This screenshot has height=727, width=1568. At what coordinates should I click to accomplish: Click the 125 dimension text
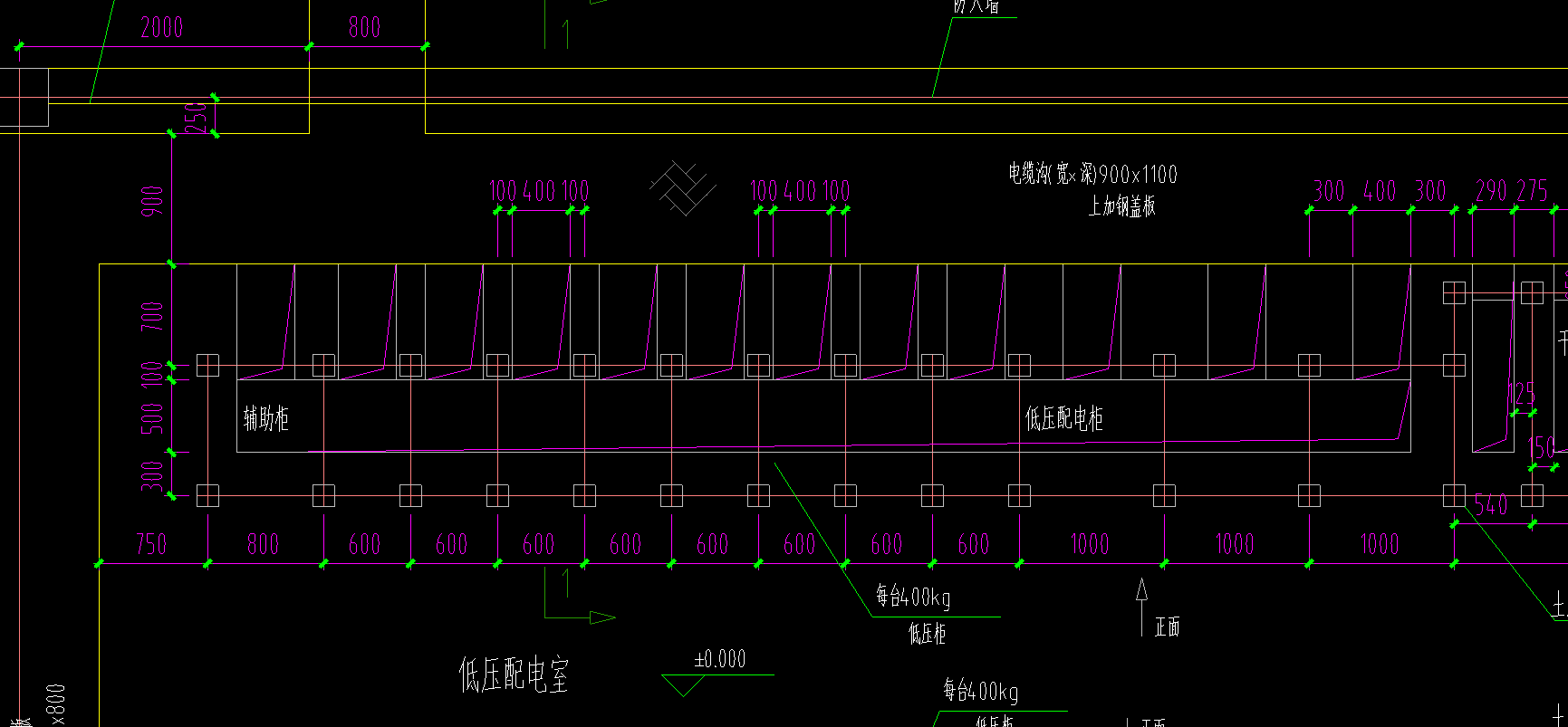point(1524,394)
